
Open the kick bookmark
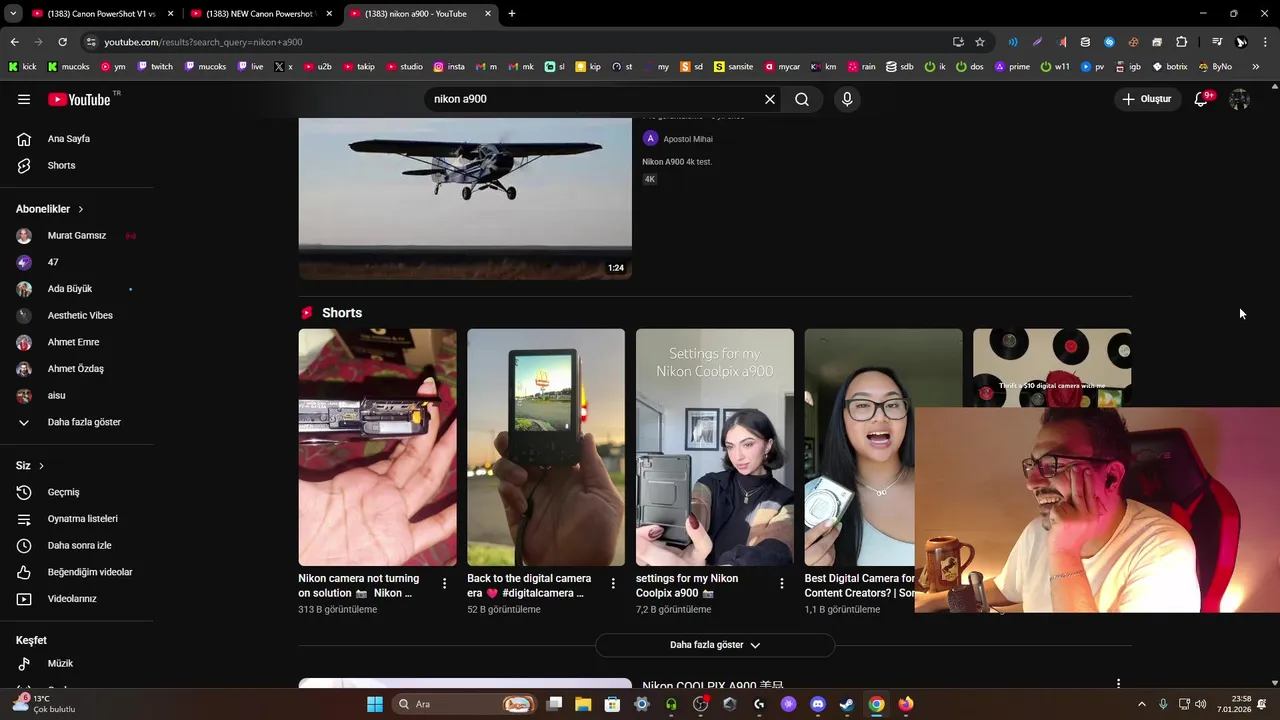coord(22,67)
